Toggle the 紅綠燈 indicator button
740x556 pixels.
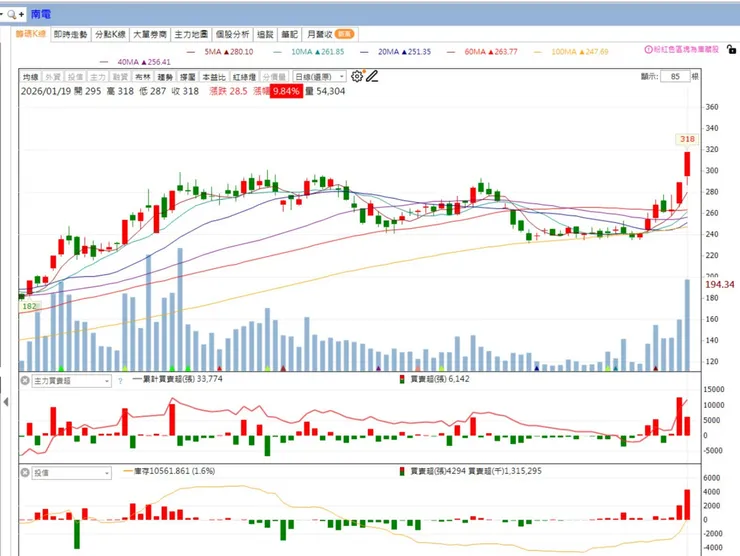(244, 76)
